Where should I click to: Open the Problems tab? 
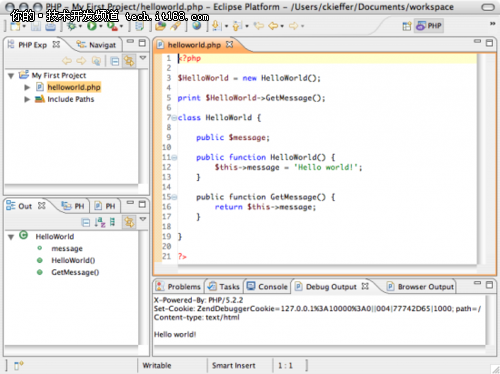(x=179, y=287)
